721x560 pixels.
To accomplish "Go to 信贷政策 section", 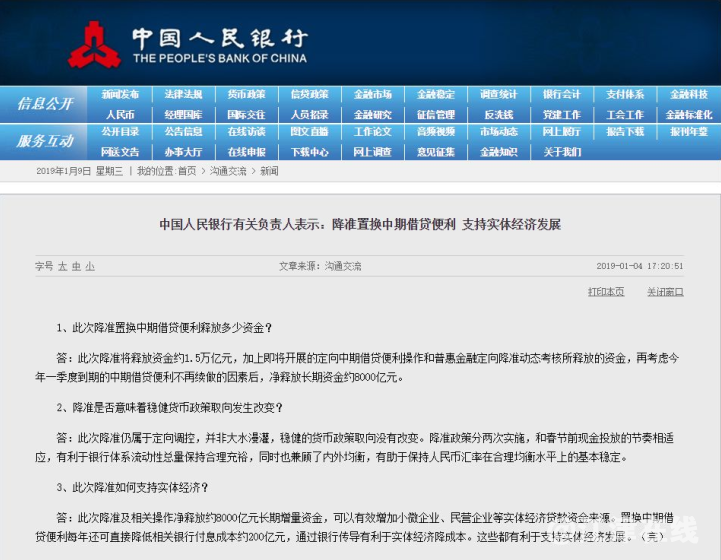I will 309,94.
